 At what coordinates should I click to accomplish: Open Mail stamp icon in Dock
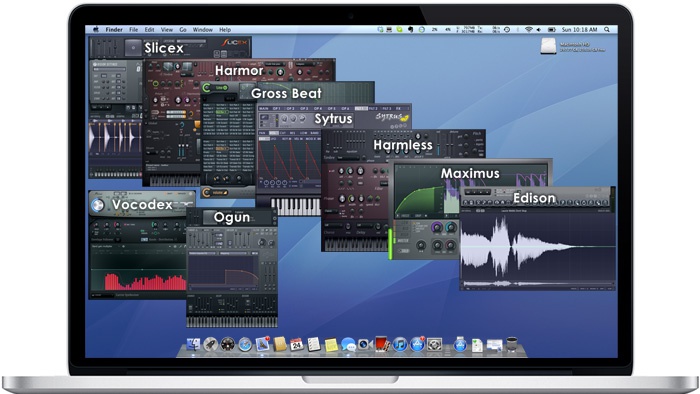tap(262, 344)
